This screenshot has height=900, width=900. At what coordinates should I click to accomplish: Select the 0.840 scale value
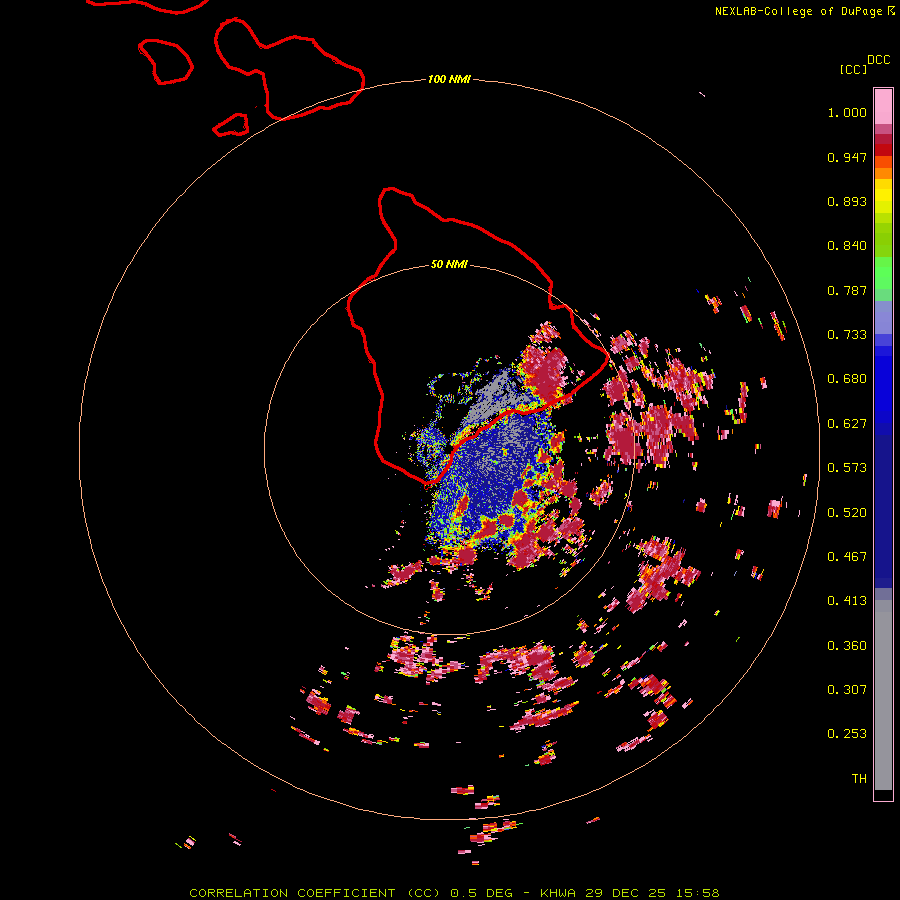pos(847,246)
